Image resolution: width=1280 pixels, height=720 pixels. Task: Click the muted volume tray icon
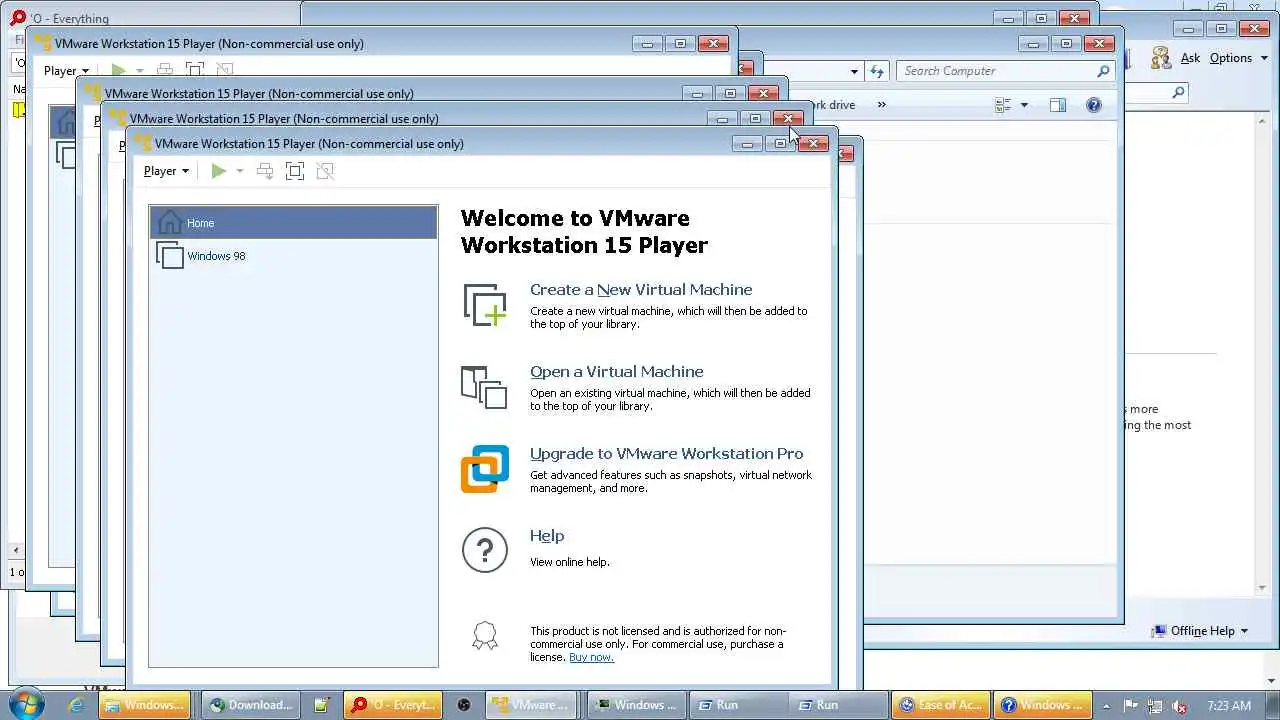coord(1179,706)
